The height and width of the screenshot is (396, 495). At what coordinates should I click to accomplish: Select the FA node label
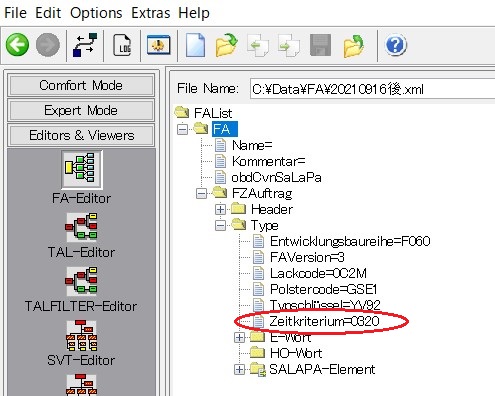225,129
